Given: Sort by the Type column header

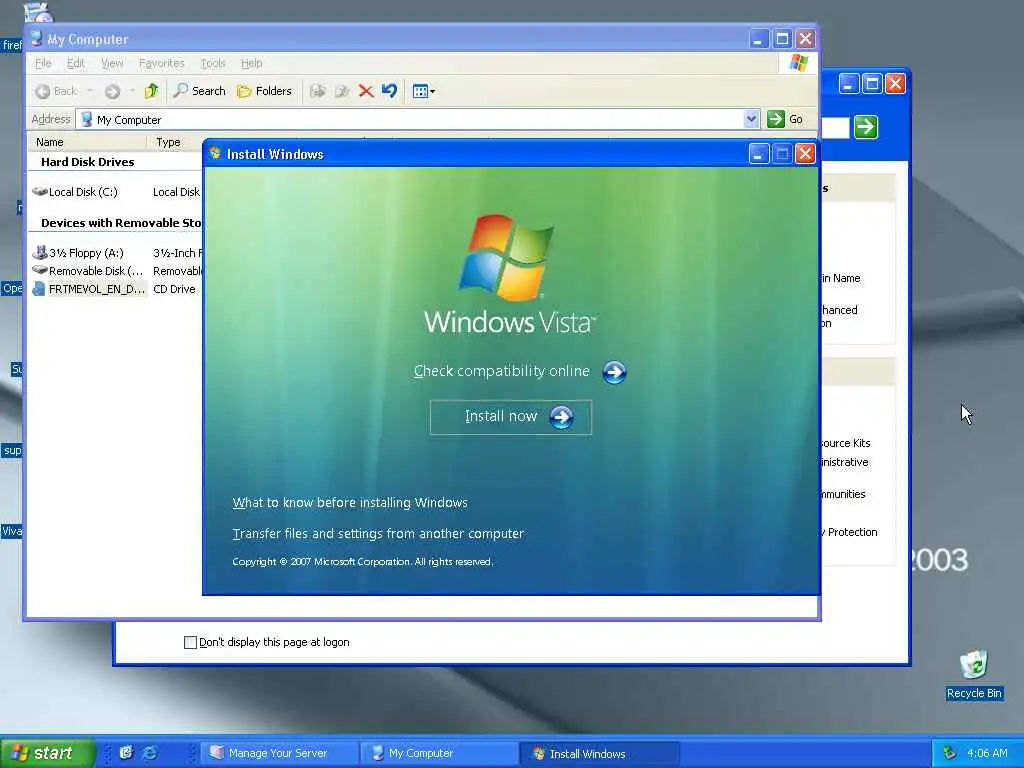Looking at the screenshot, I should pos(176,142).
